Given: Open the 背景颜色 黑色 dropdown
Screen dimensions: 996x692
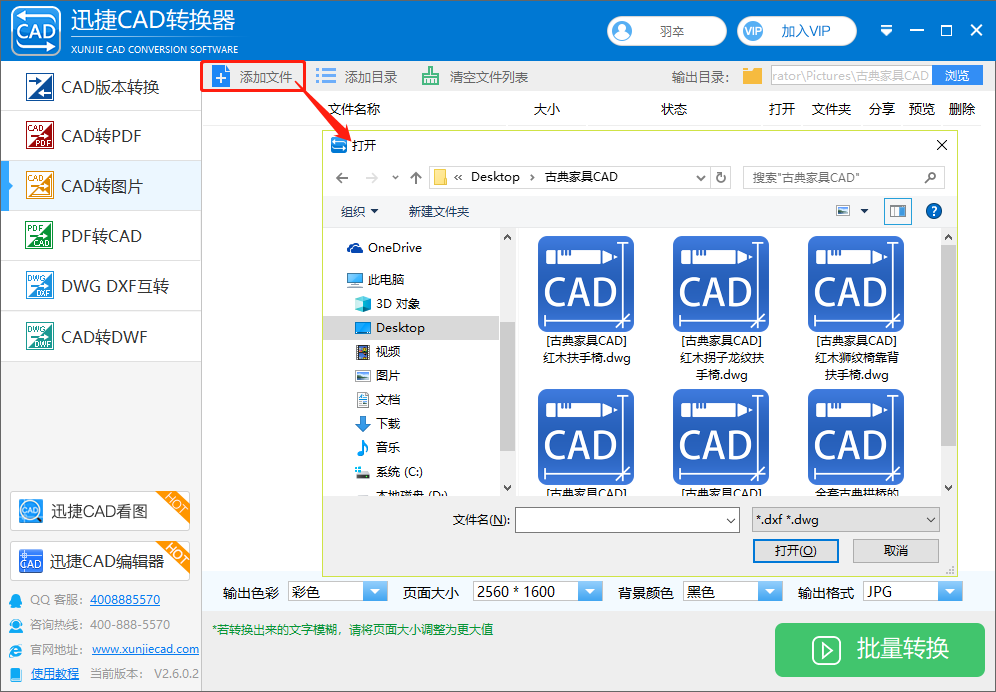Looking at the screenshot, I should (x=732, y=592).
